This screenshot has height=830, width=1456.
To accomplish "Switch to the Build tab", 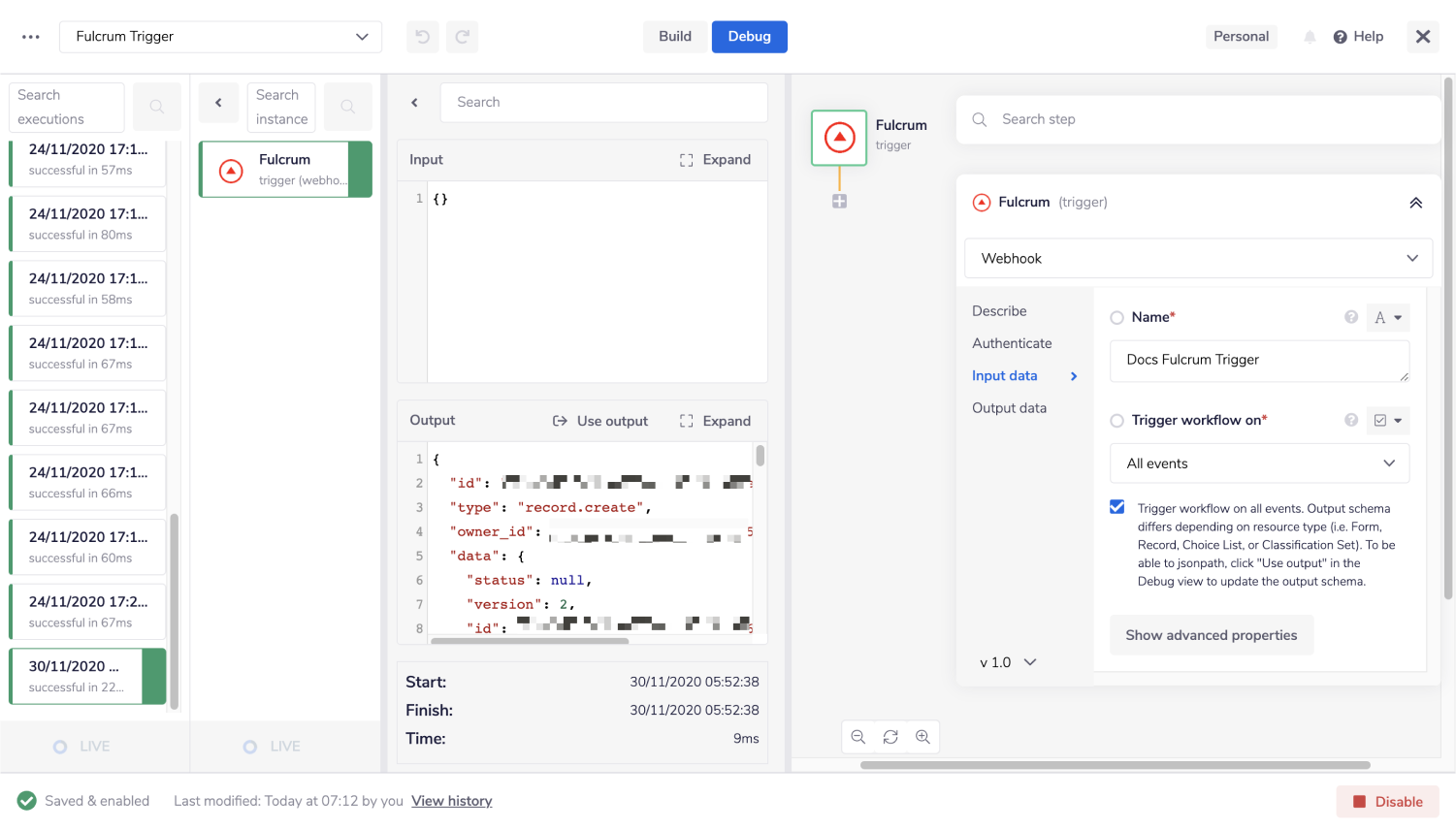I will coord(675,37).
